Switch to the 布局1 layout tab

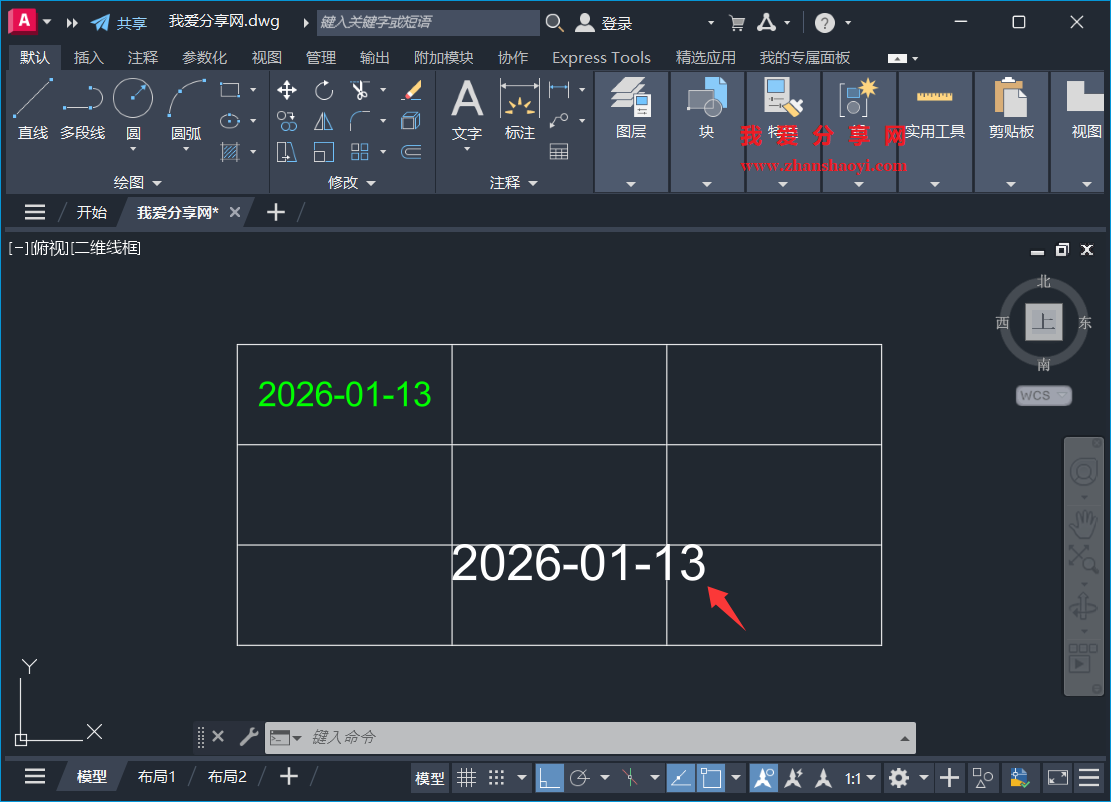(157, 776)
